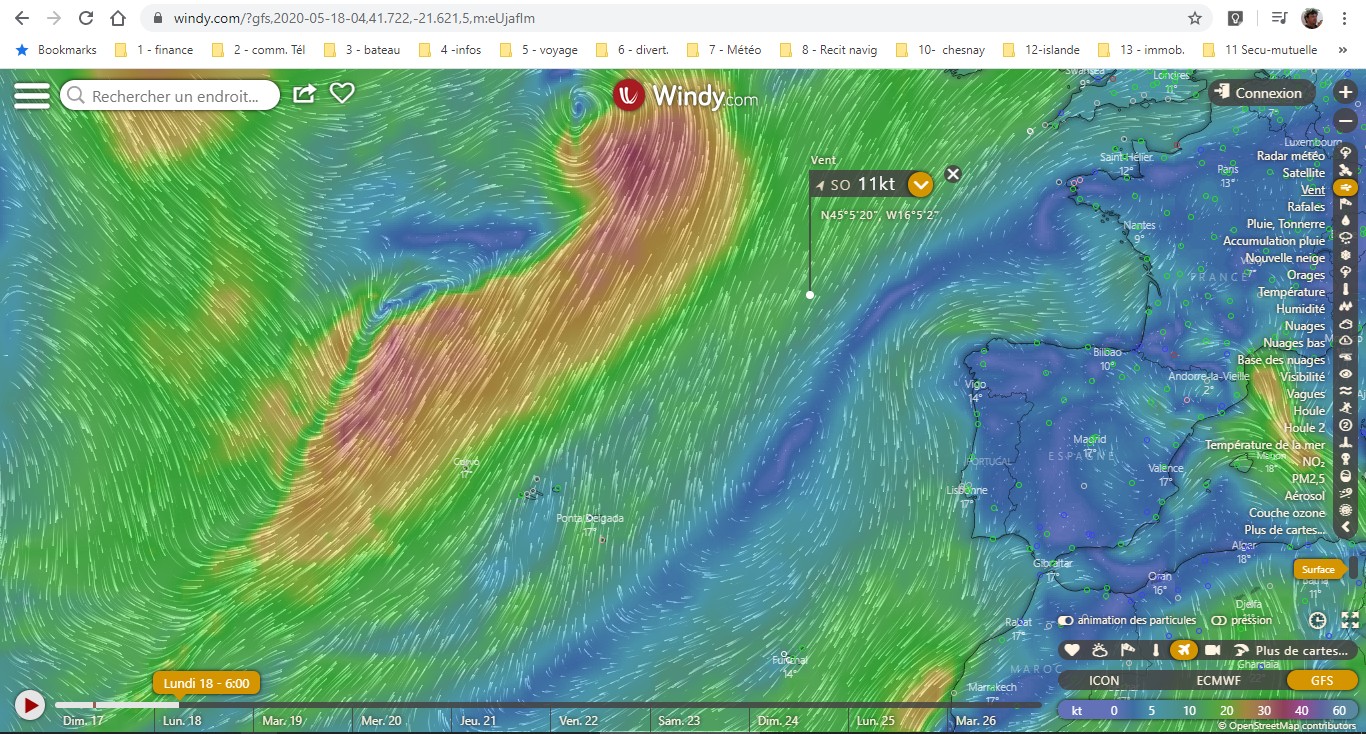Screen dimensions: 1366x734
Task: Toggle animation des particules switch
Action: click(1066, 620)
